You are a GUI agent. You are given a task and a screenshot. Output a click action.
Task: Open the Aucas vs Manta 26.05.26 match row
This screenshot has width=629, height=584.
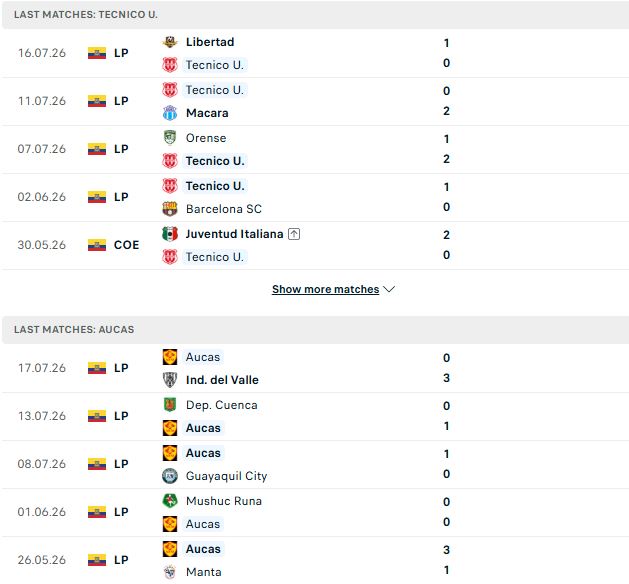pos(314,560)
